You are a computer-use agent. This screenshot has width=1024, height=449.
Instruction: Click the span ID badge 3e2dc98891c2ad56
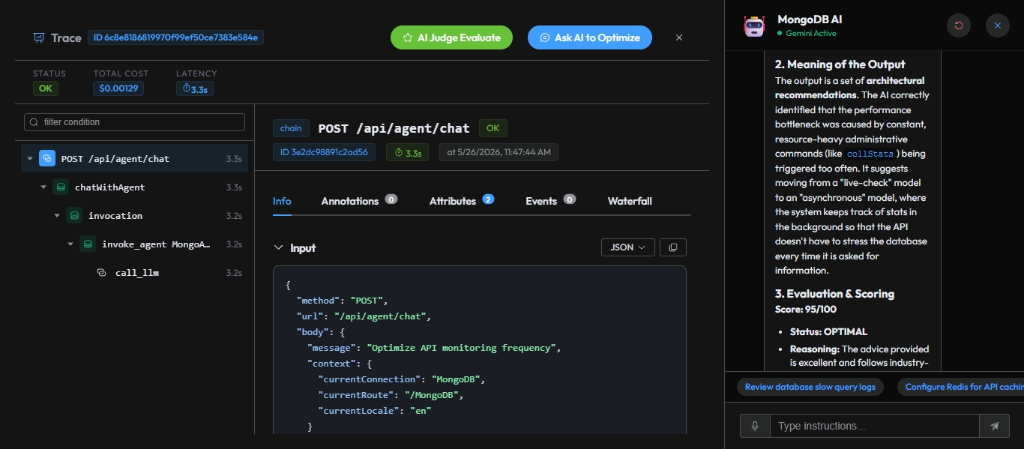[324, 153]
